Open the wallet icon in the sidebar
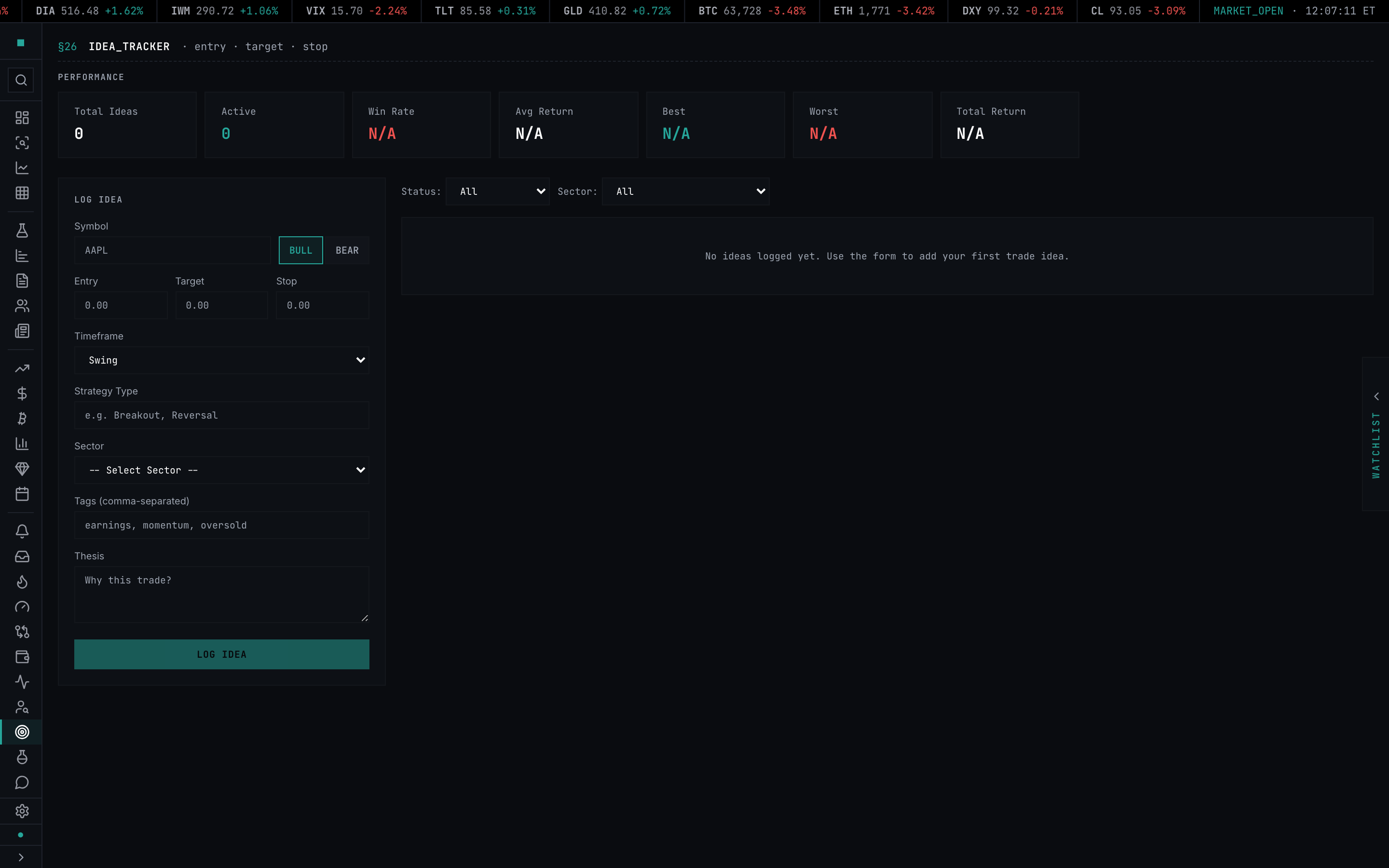 [x=22, y=657]
